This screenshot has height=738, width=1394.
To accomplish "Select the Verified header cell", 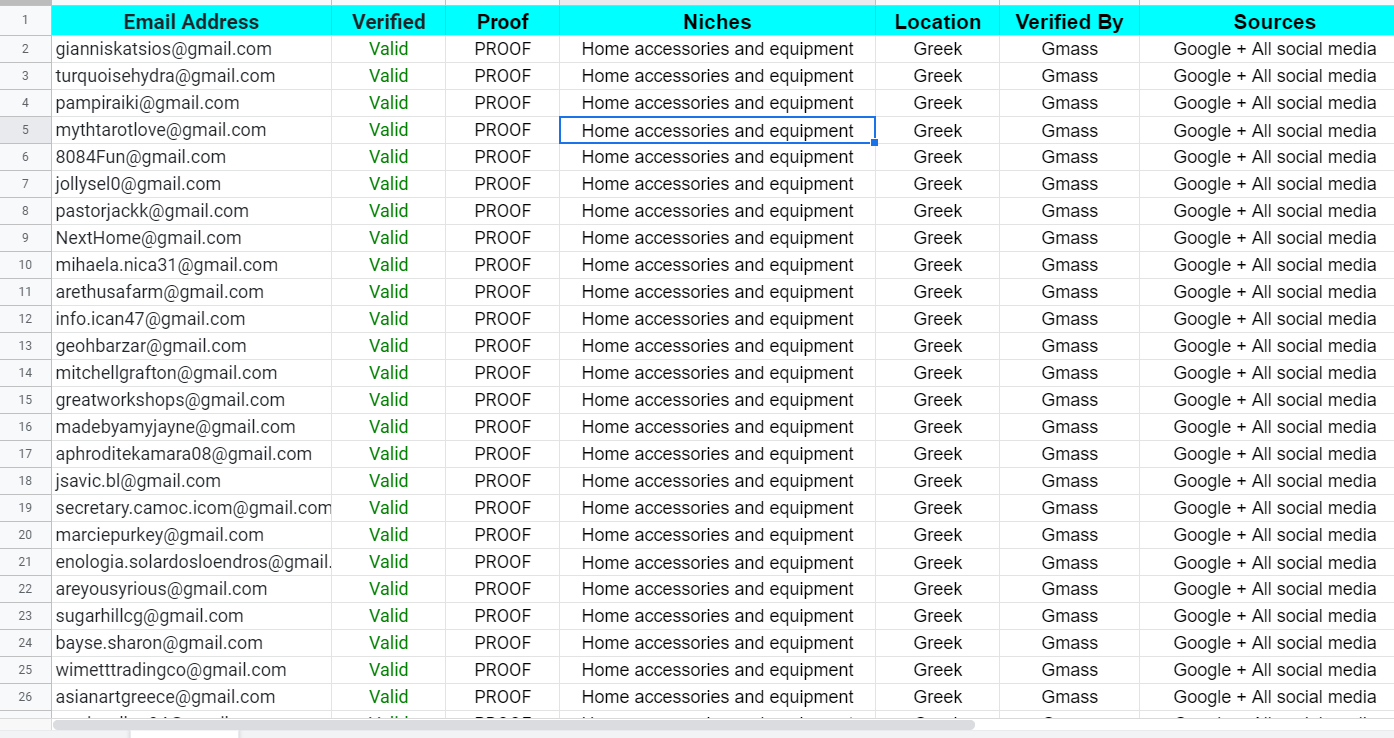I will point(388,21).
